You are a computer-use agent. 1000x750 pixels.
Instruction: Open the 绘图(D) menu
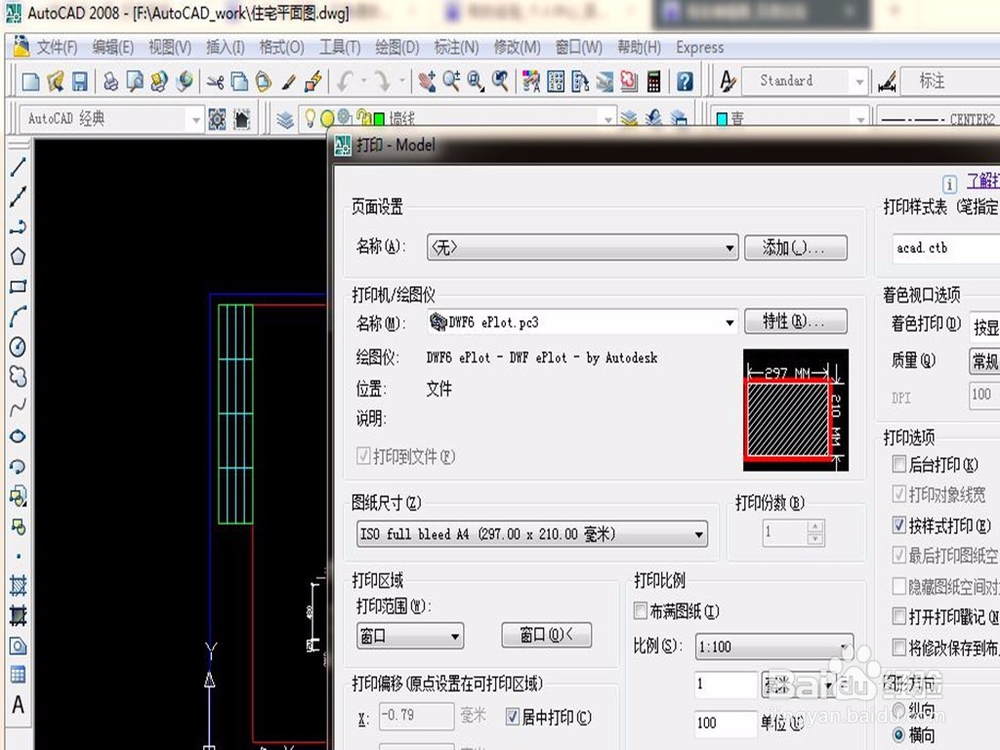(397, 47)
